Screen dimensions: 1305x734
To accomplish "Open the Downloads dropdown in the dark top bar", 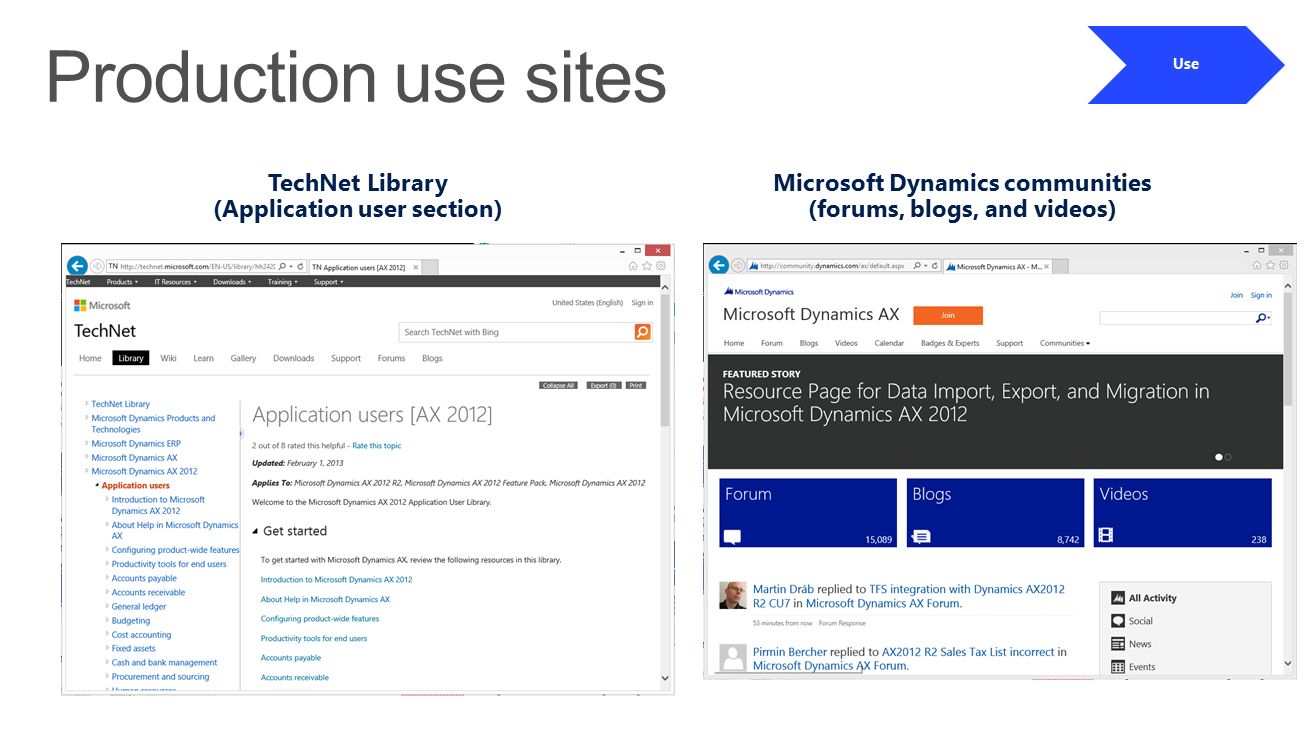I will [x=232, y=282].
